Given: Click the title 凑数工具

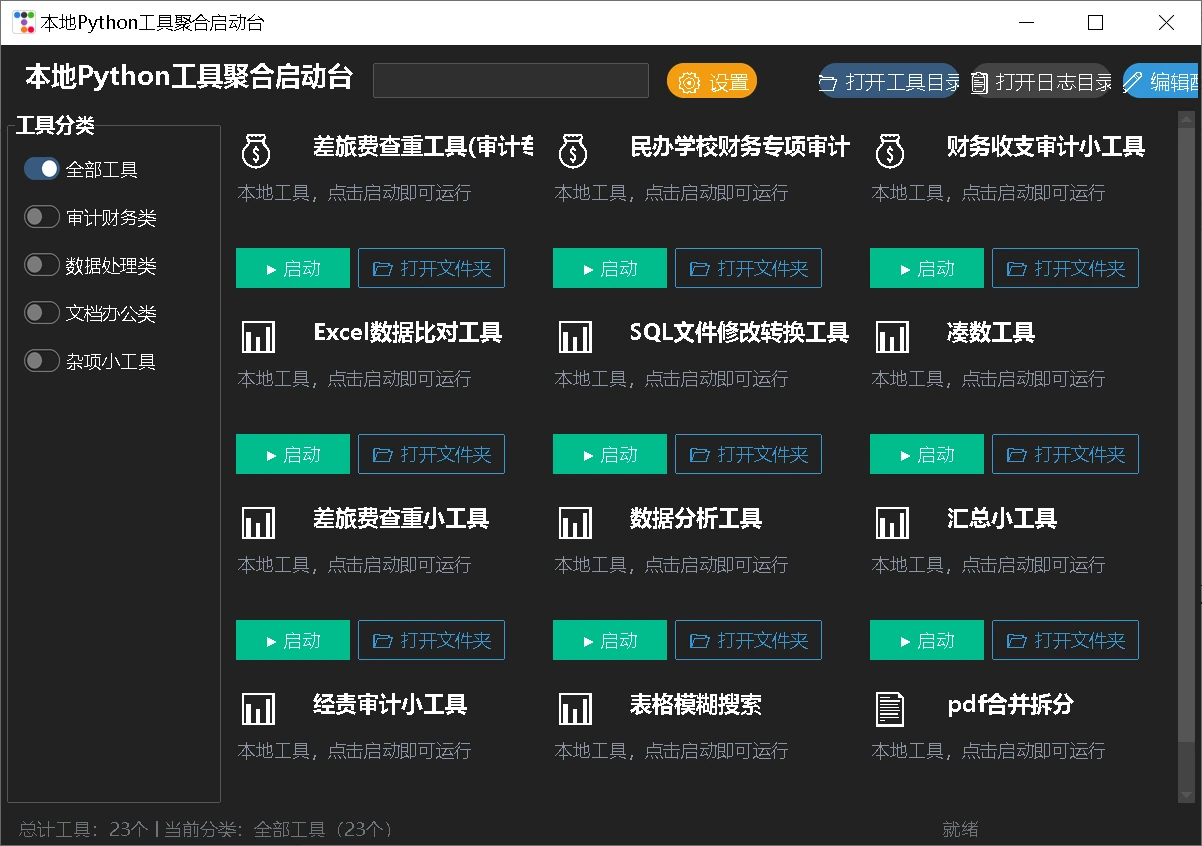Looking at the screenshot, I should [991, 332].
